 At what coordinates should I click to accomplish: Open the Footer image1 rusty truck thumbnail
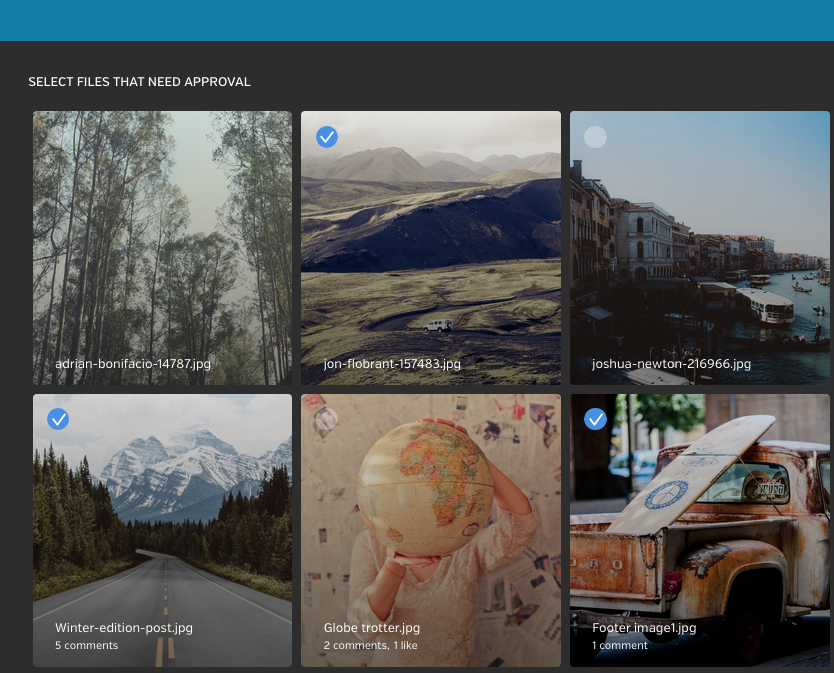point(699,530)
